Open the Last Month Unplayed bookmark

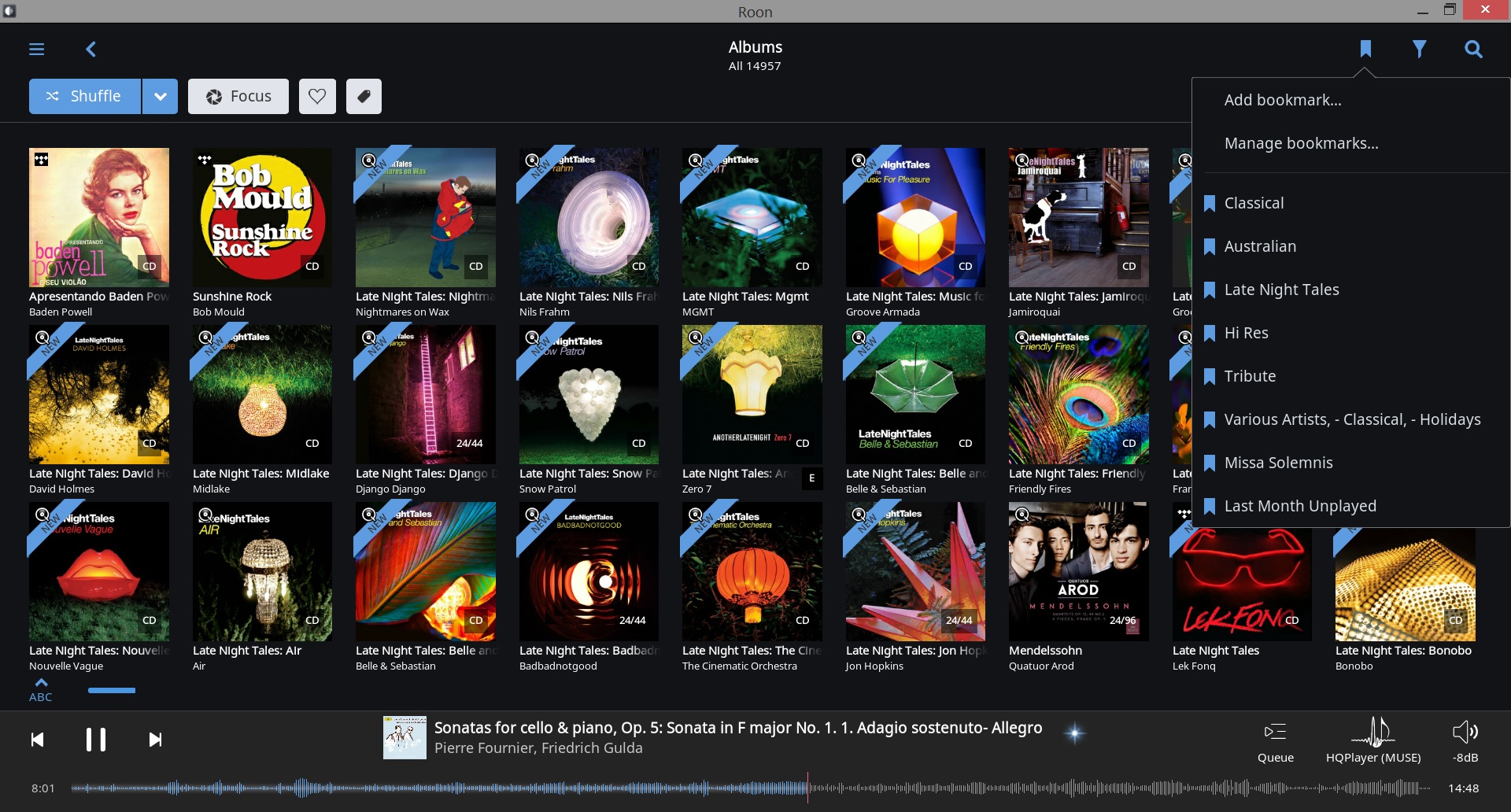[1350, 506]
